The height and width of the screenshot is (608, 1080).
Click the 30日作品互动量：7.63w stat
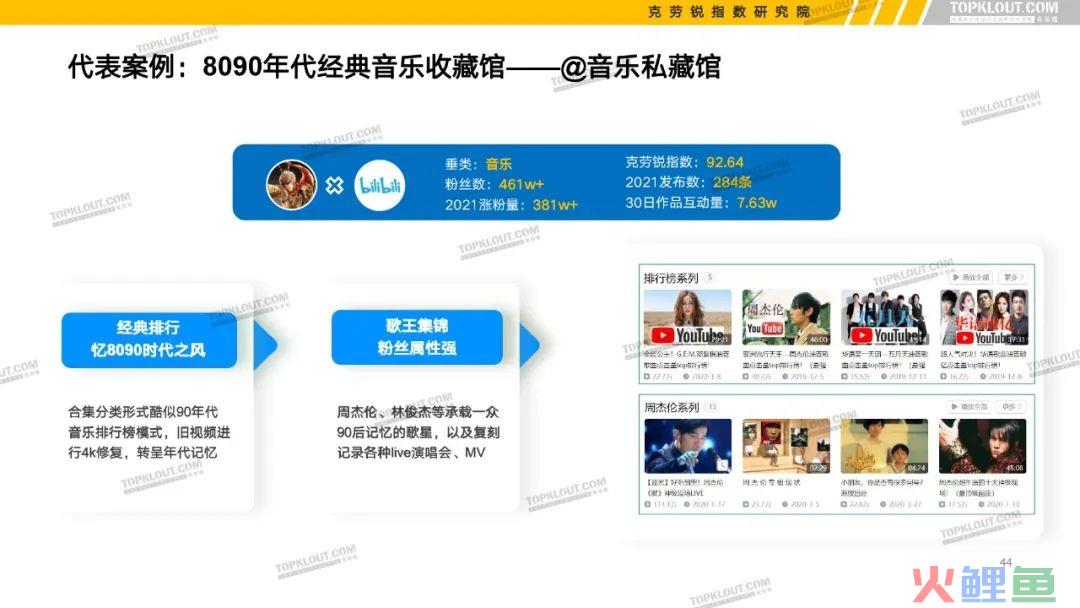coord(700,202)
